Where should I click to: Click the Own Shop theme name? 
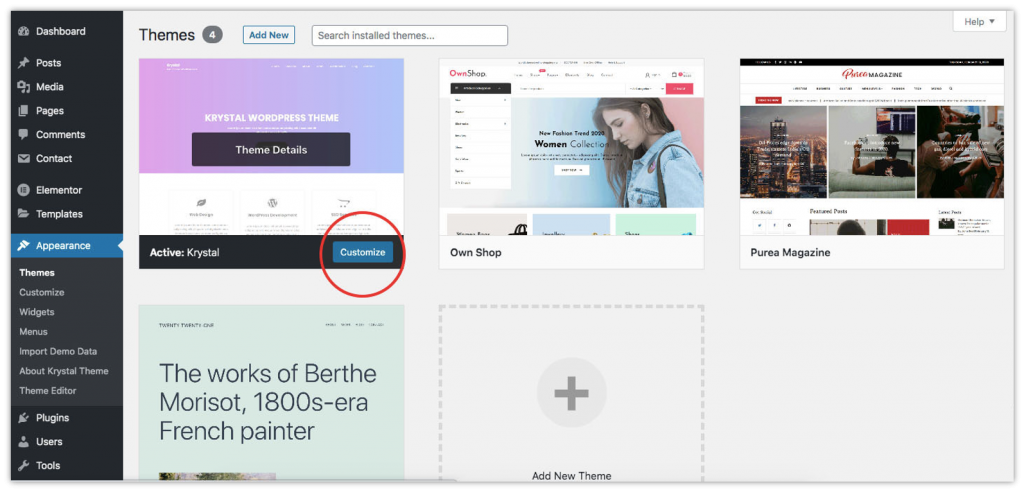pyautogui.click(x=475, y=252)
